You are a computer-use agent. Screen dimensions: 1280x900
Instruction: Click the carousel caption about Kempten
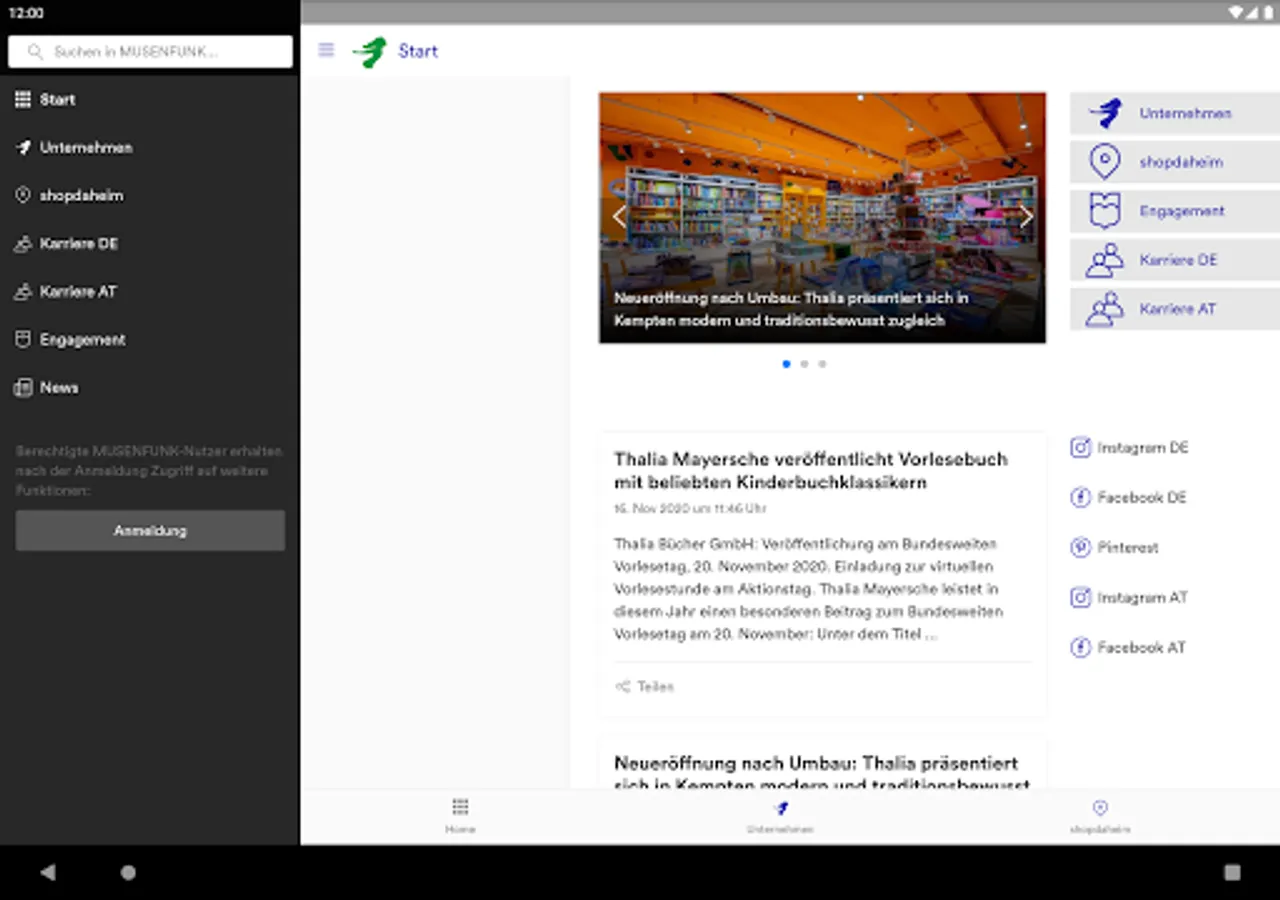791,309
